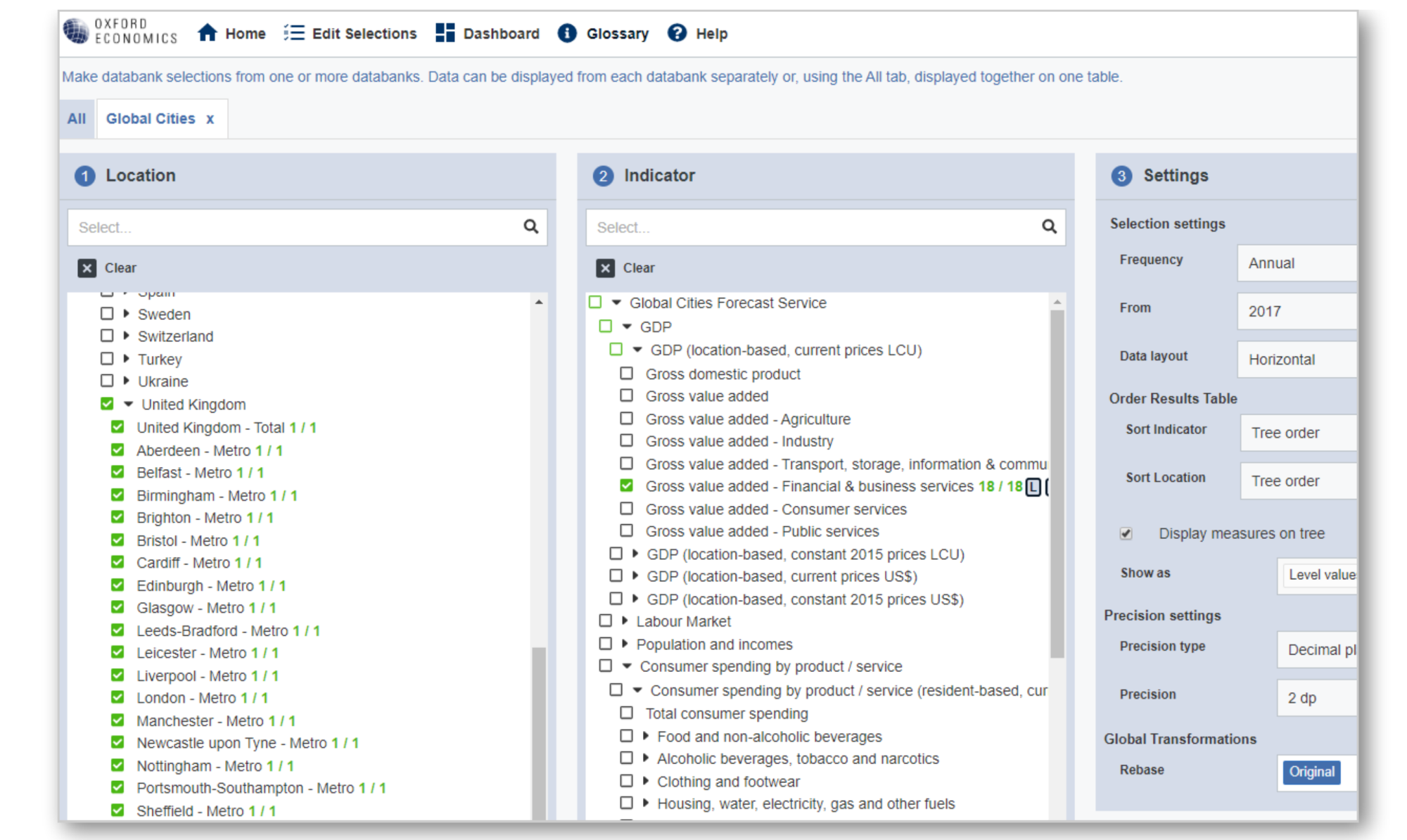The height and width of the screenshot is (840, 1407).
Task: Click the Location search magnifier icon
Action: click(531, 227)
